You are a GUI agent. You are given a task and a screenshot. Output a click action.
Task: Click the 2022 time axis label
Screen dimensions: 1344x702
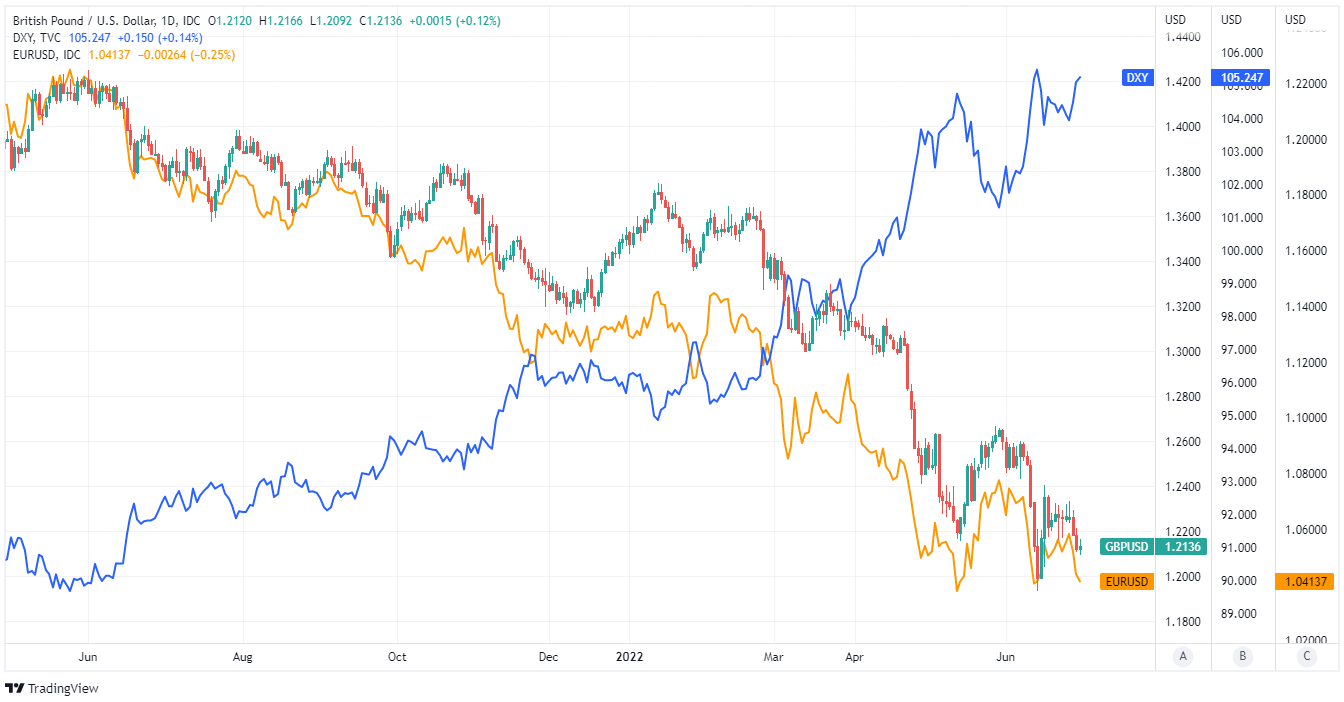coord(629,657)
